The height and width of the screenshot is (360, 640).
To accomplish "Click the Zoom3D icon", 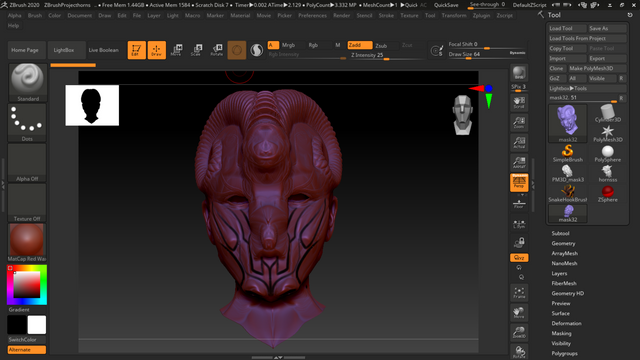I will pyautogui.click(x=519, y=332).
